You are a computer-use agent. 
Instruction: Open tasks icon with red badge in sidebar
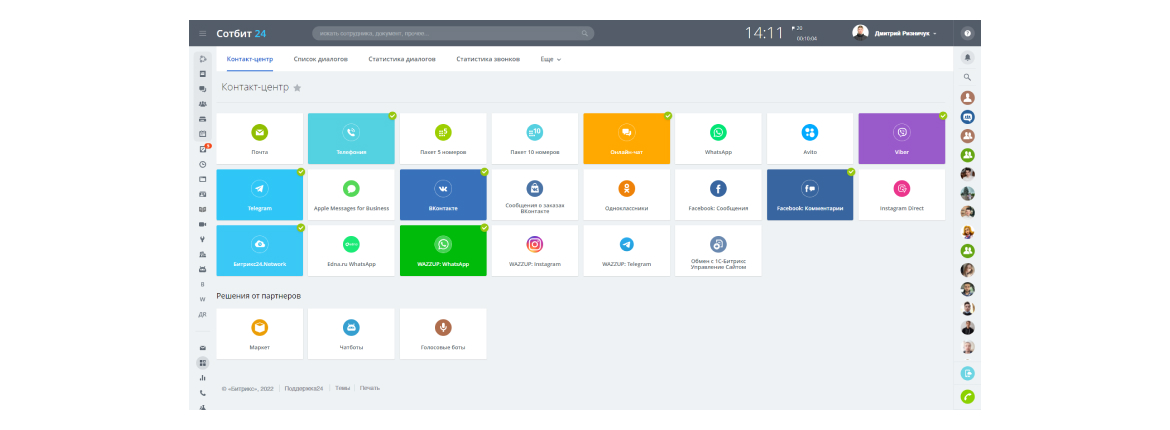point(203,149)
